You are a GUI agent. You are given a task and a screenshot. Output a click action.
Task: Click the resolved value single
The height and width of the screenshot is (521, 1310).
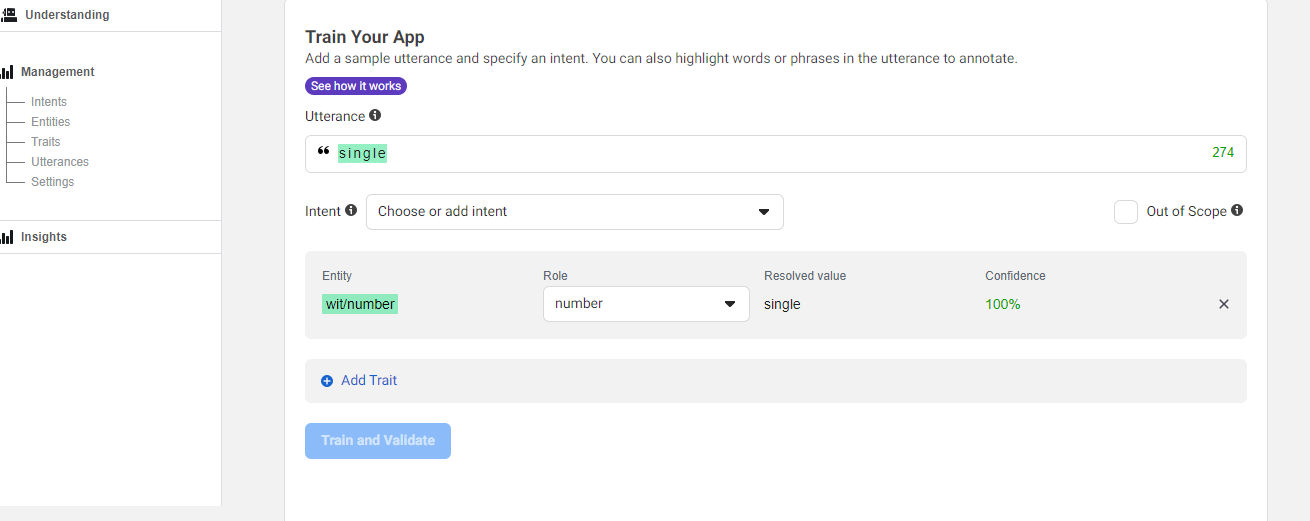point(782,304)
